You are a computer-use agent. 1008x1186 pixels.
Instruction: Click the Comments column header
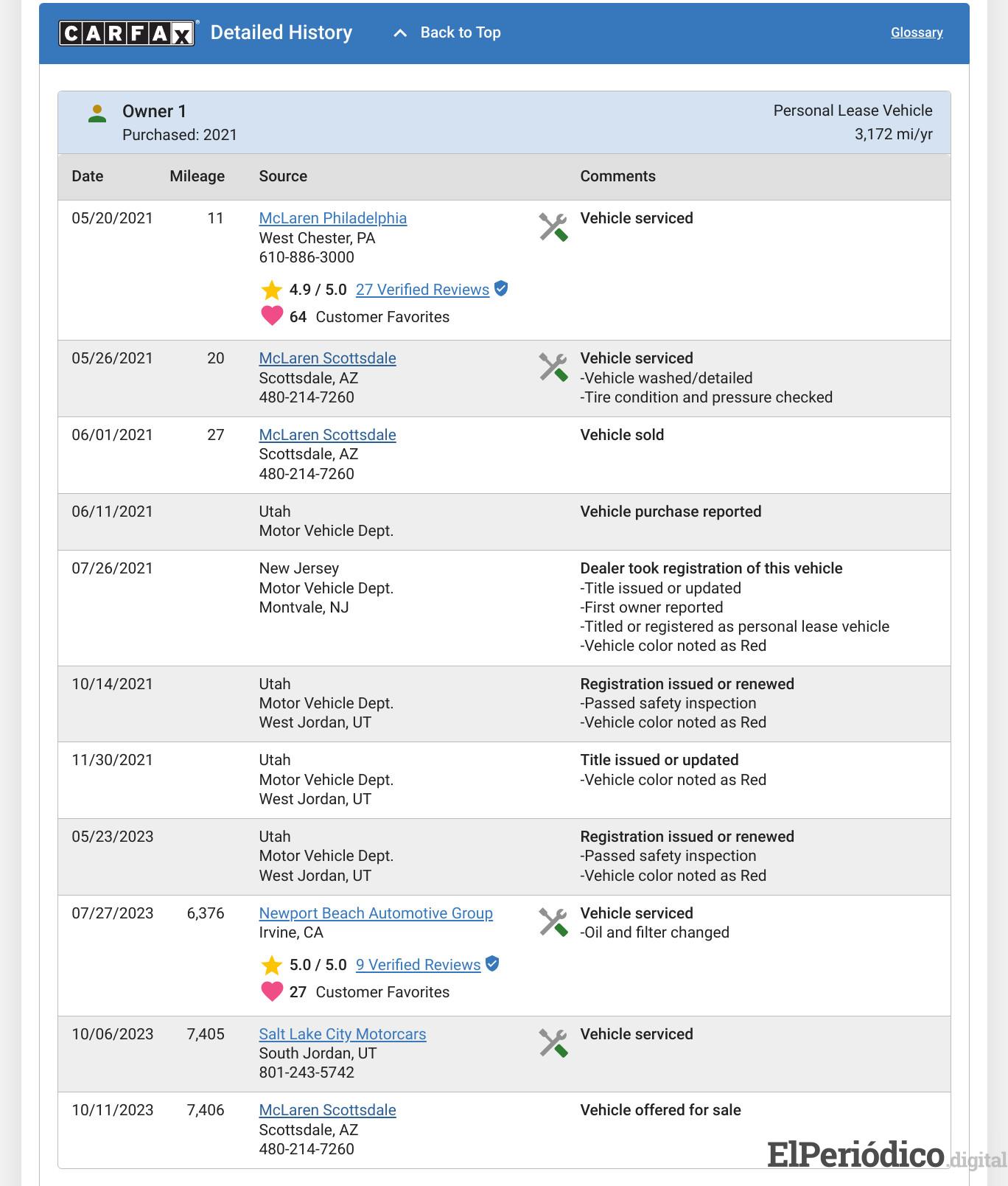click(x=617, y=176)
